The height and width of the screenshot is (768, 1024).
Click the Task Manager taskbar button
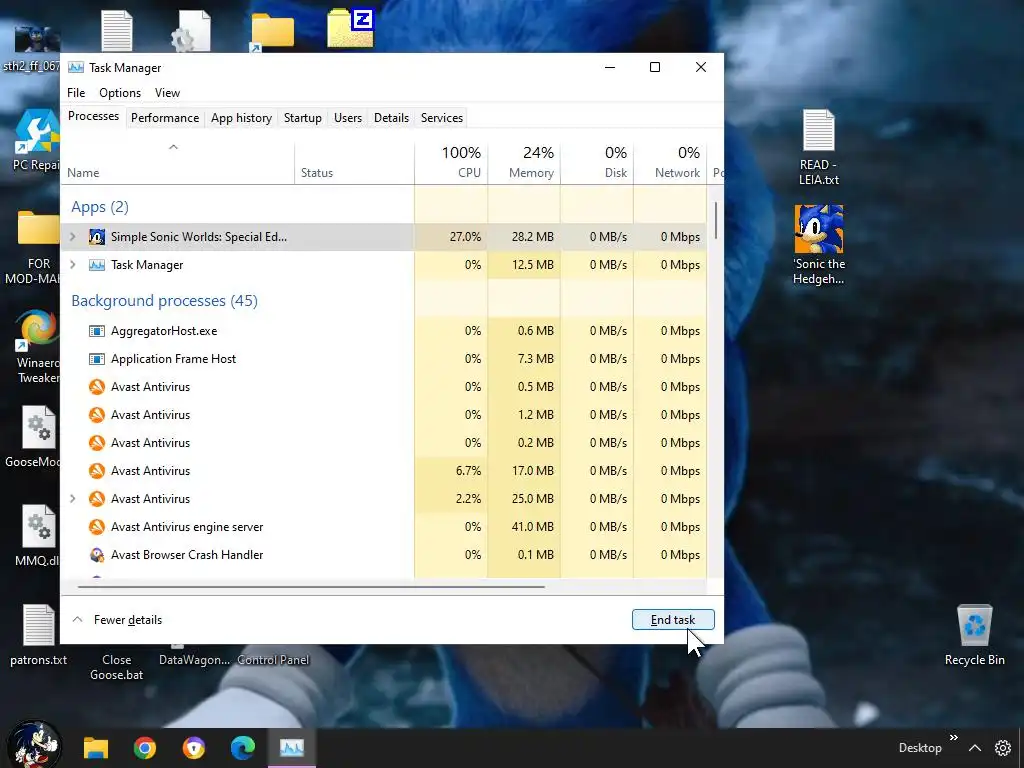click(292, 748)
